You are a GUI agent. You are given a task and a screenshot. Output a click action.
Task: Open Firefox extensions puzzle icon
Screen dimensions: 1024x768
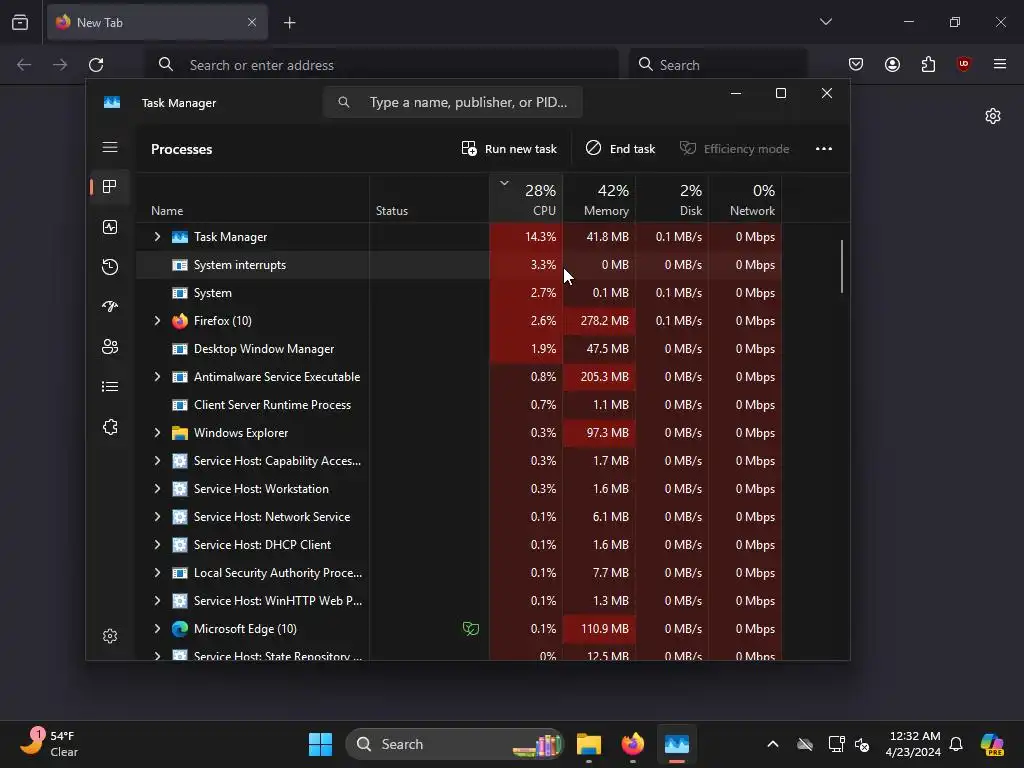click(x=928, y=64)
